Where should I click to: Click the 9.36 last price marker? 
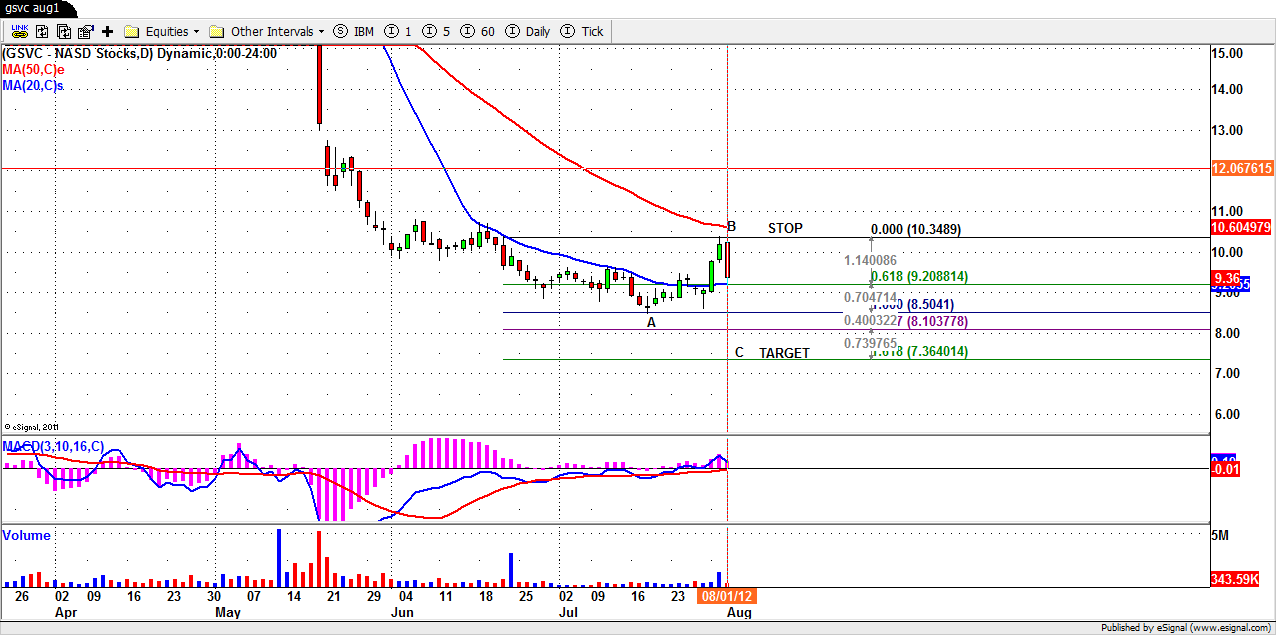[x=1227, y=278]
